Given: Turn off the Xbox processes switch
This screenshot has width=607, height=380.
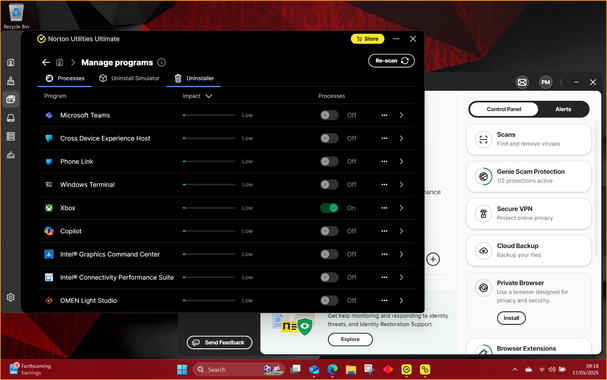Looking at the screenshot, I should [329, 208].
